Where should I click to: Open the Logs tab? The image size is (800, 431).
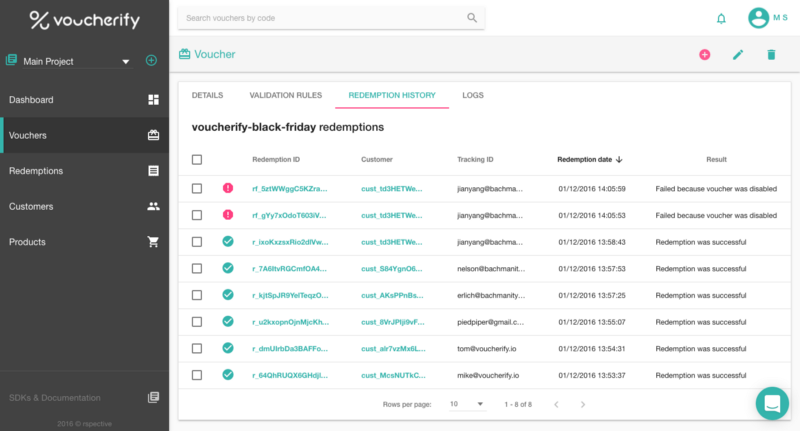pos(473,95)
